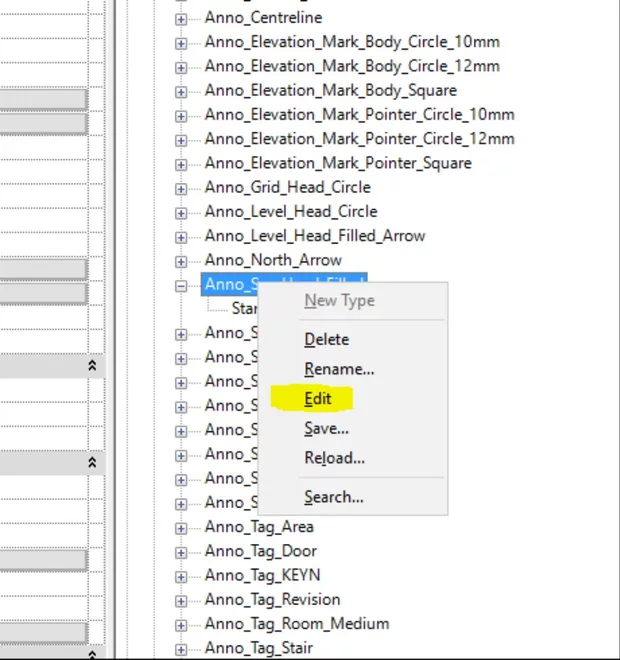Viewport: 620px width, 660px height.
Task: Open Search... from the context menu
Action: (334, 497)
